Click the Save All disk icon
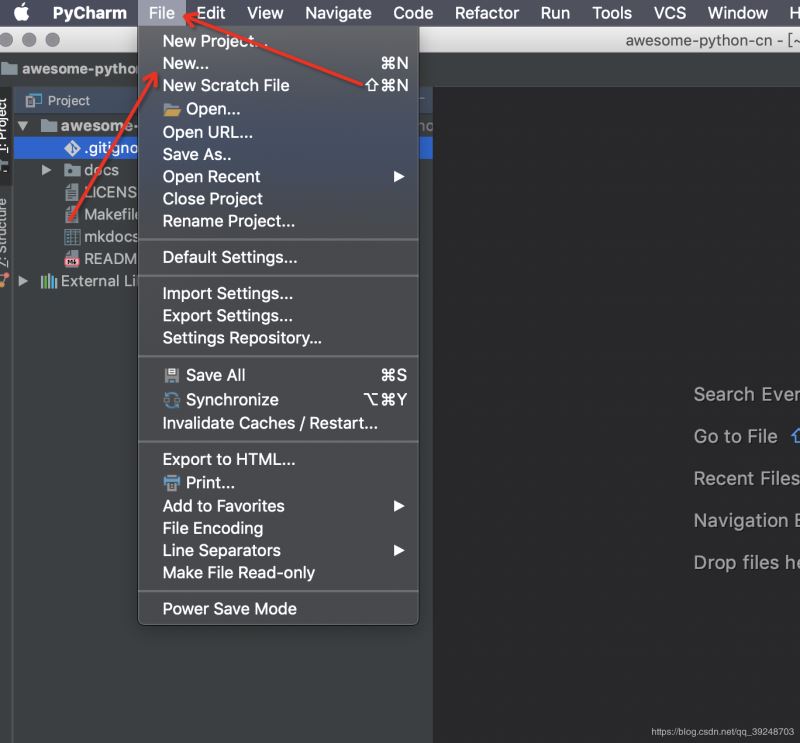 (172, 376)
